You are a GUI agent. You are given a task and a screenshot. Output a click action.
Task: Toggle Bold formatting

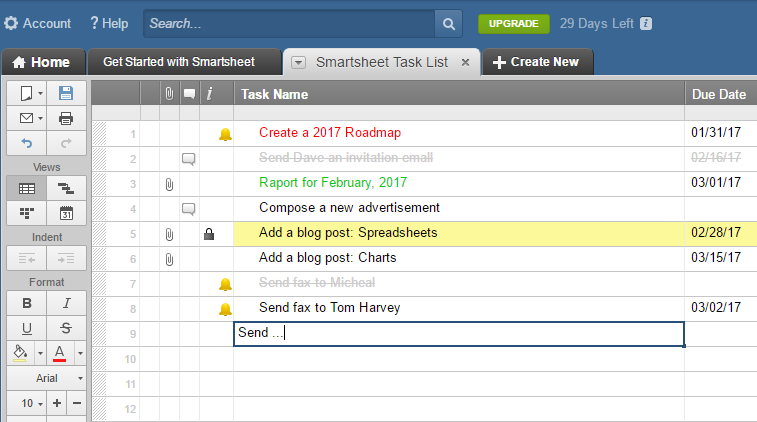[x=27, y=303]
